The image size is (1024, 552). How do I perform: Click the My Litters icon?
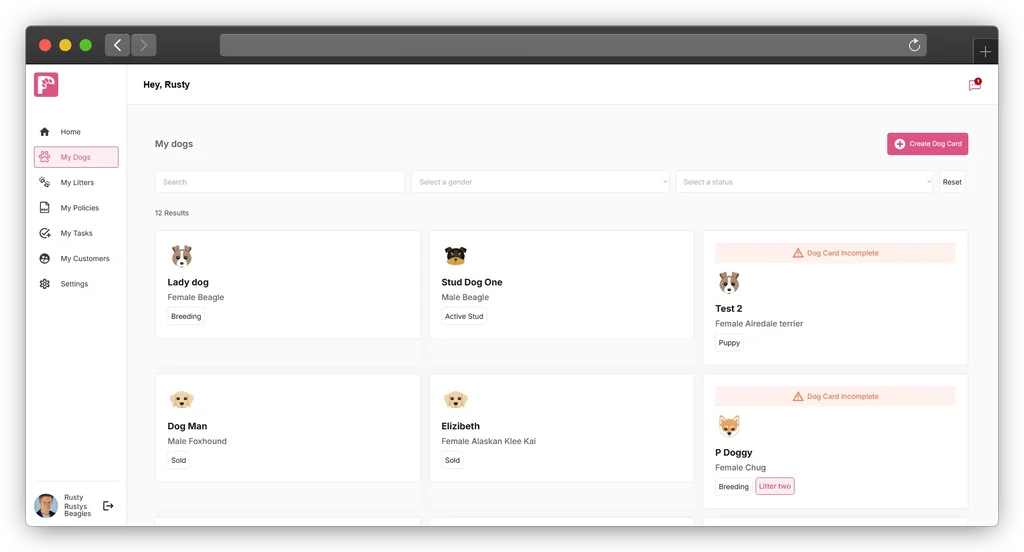(x=44, y=182)
